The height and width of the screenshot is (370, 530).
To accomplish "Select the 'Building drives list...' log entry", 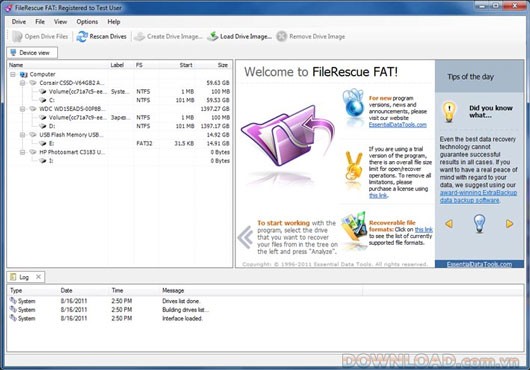I will click(265, 310).
